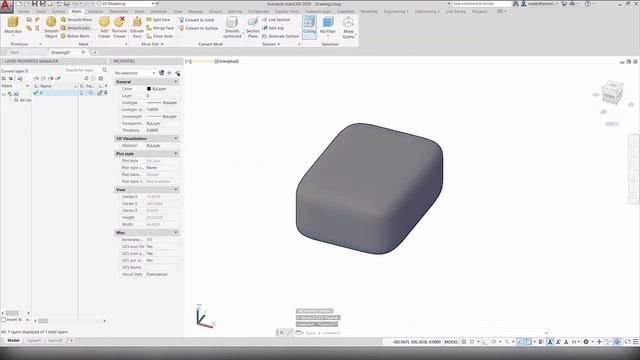
Task: Click Refine Mesh
Action: 75,36
